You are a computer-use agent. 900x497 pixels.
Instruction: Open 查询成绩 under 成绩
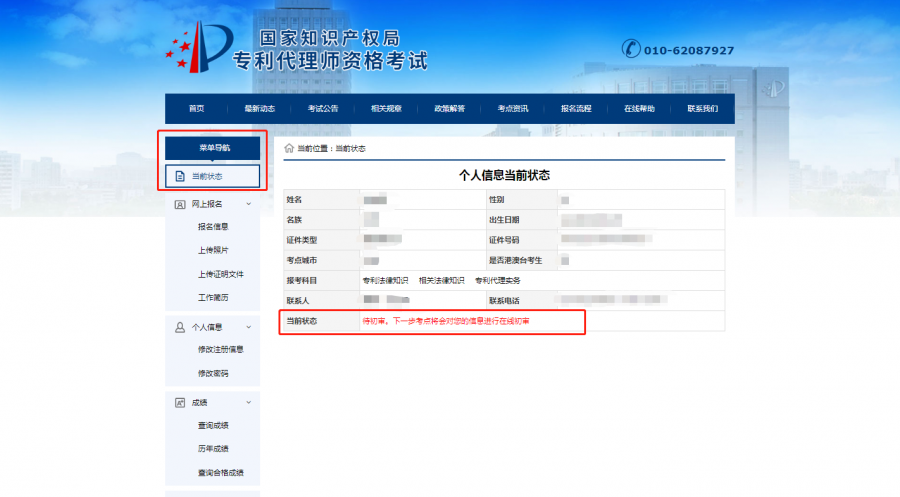point(213,425)
